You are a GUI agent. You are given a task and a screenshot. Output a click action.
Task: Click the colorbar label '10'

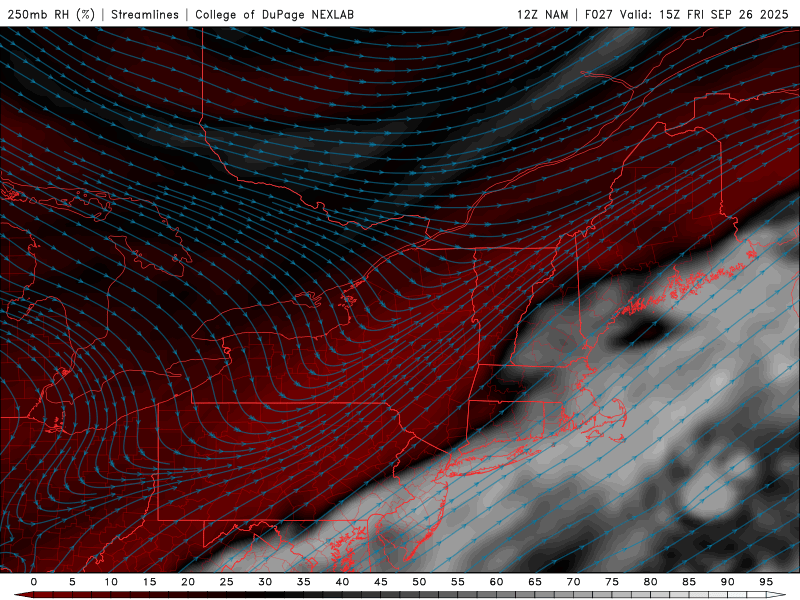coord(111,582)
